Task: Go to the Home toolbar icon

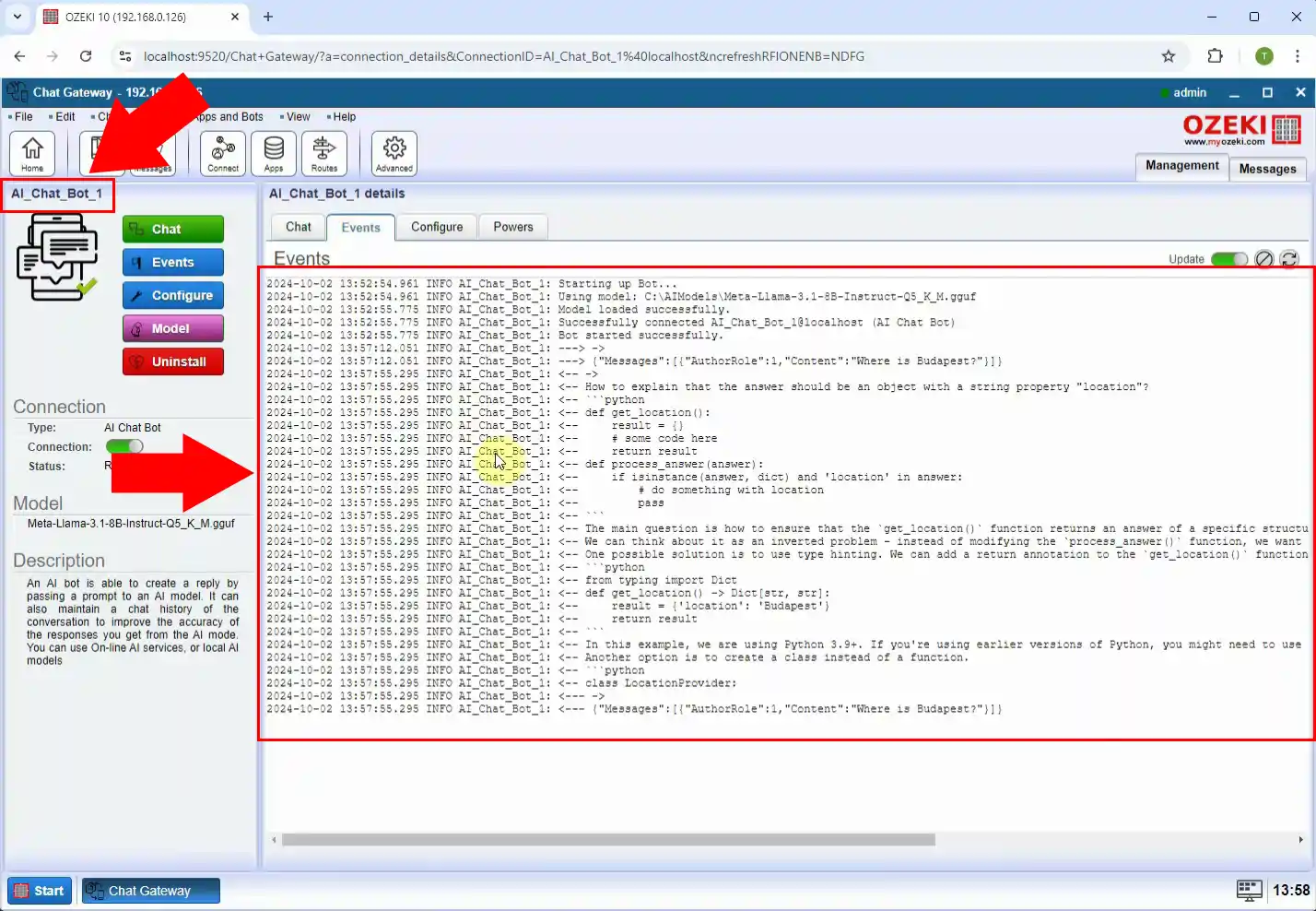Action: point(32,153)
